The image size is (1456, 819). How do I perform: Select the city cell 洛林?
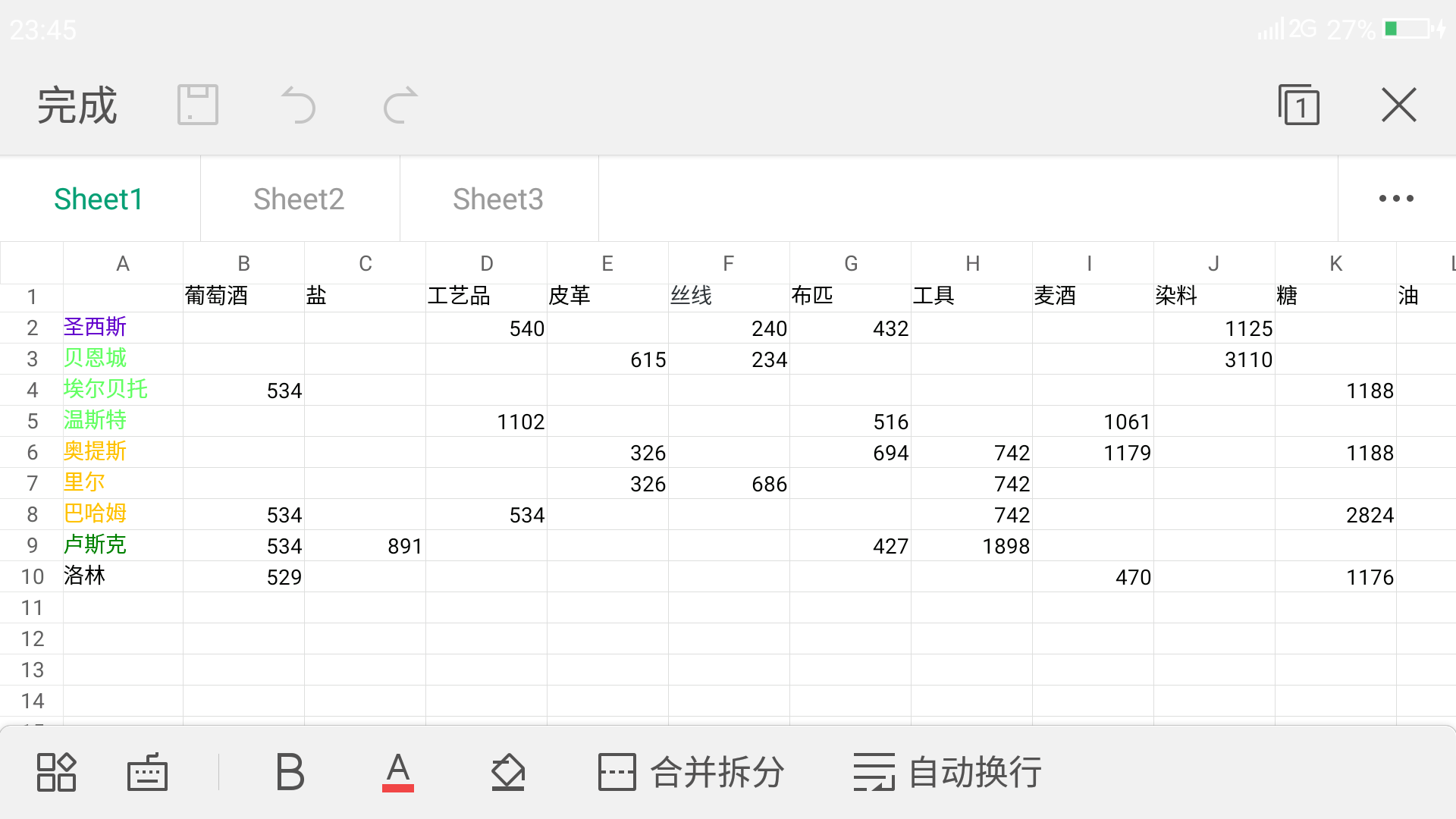click(x=123, y=576)
